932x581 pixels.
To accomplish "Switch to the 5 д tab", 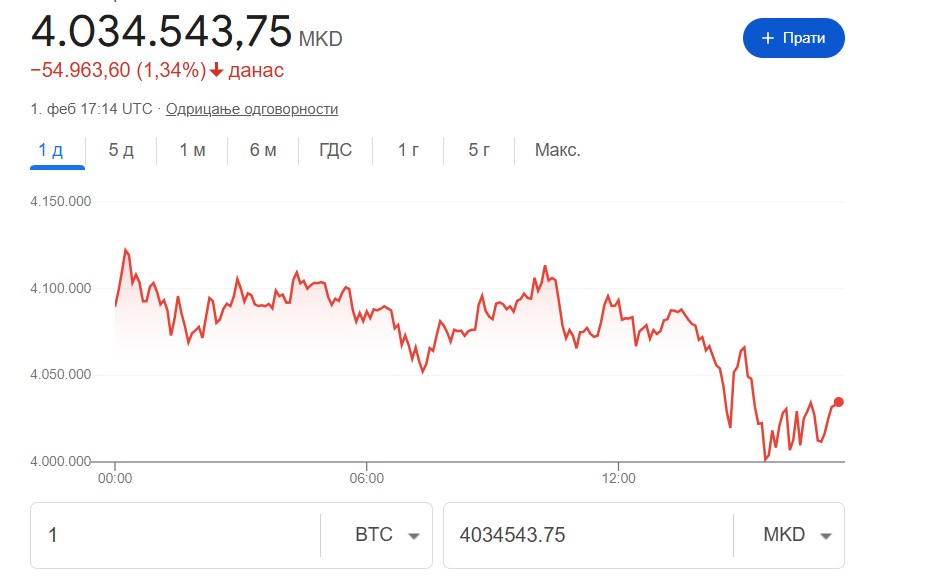I will coord(121,150).
